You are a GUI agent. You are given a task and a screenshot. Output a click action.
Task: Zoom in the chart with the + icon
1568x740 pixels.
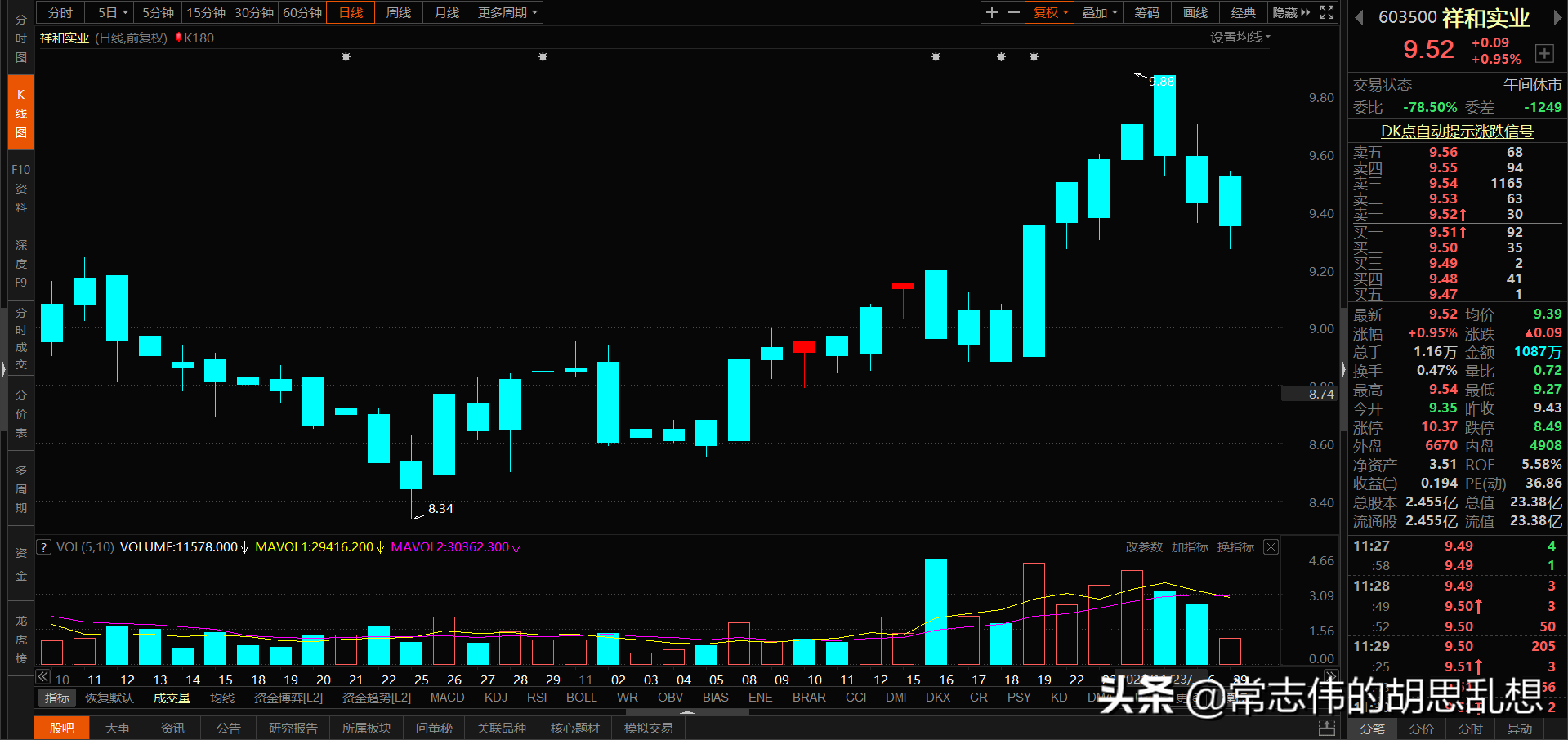coord(990,12)
